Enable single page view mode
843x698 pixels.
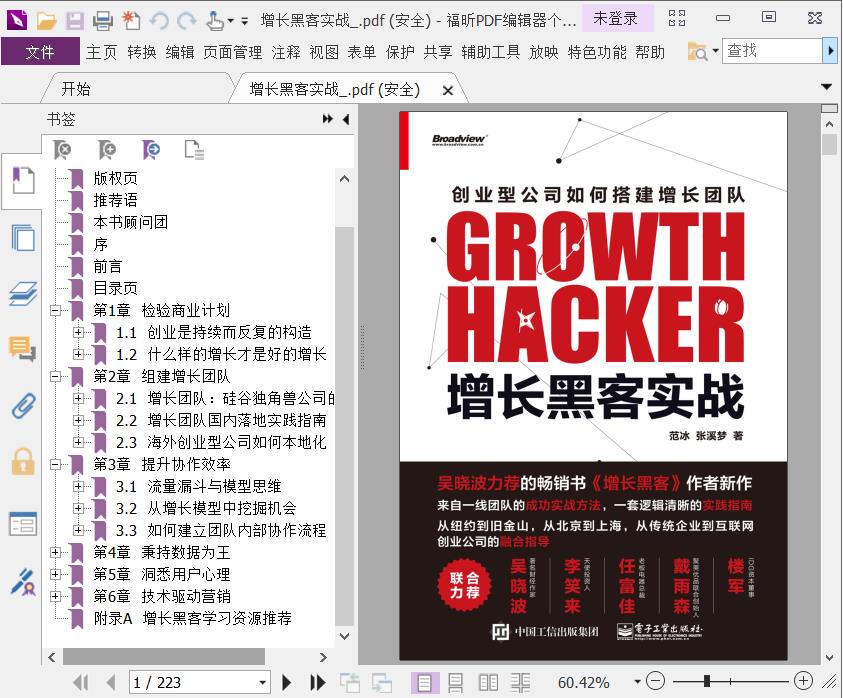coord(425,683)
